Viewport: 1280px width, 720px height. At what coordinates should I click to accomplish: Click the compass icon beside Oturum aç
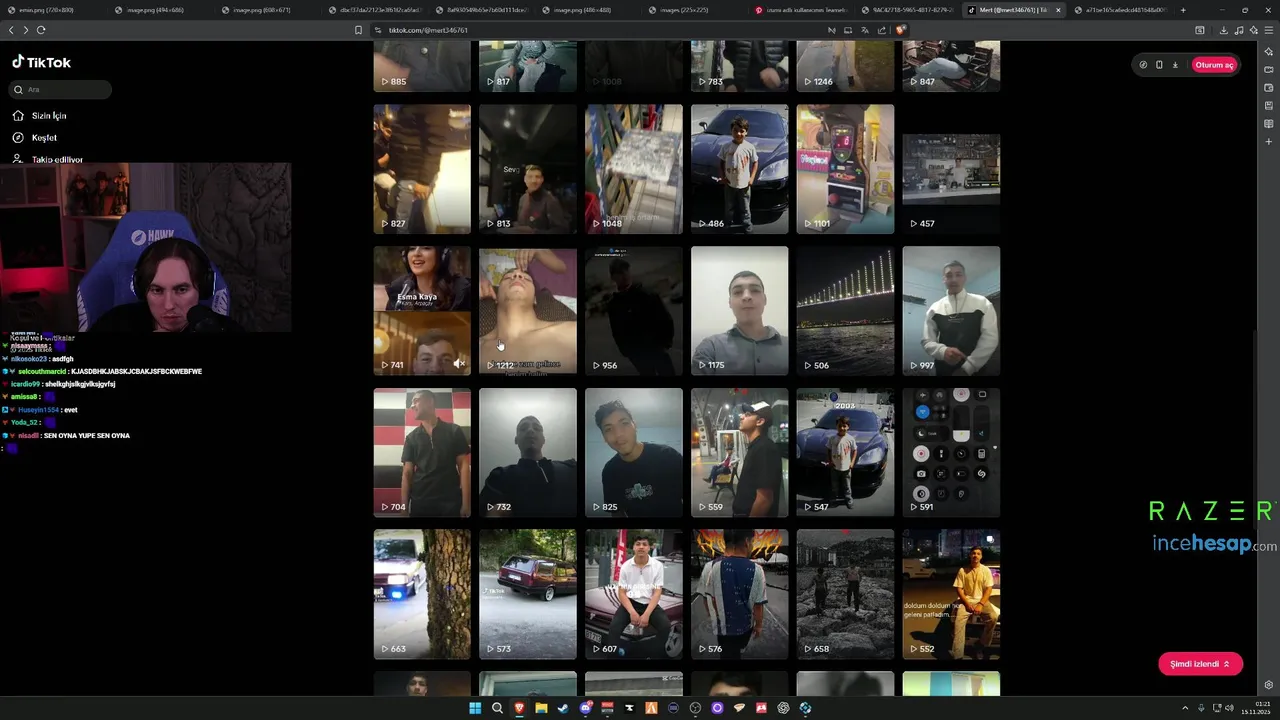tap(1143, 65)
